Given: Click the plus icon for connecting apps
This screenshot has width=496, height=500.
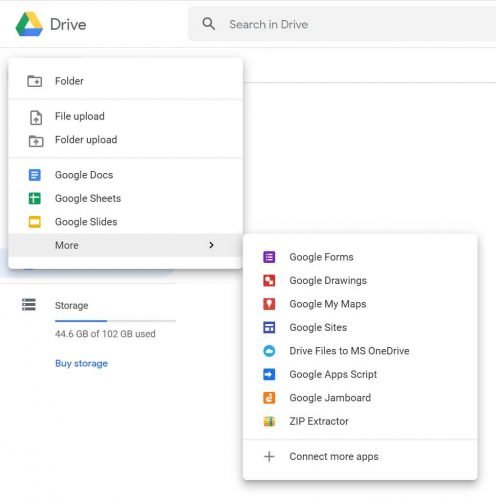Looking at the screenshot, I should pos(269,456).
